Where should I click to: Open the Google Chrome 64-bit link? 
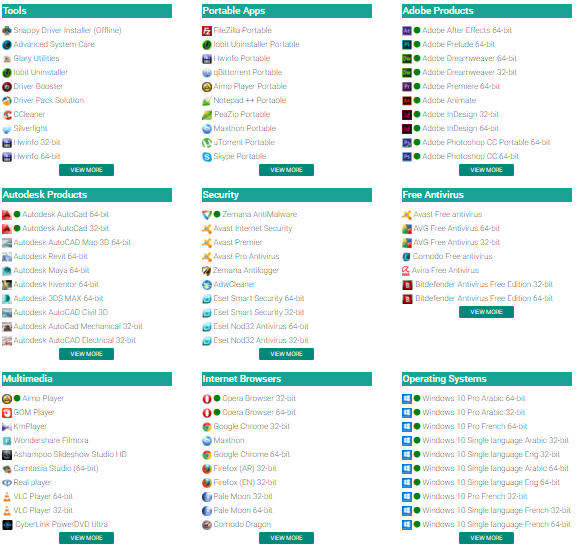[x=252, y=454]
